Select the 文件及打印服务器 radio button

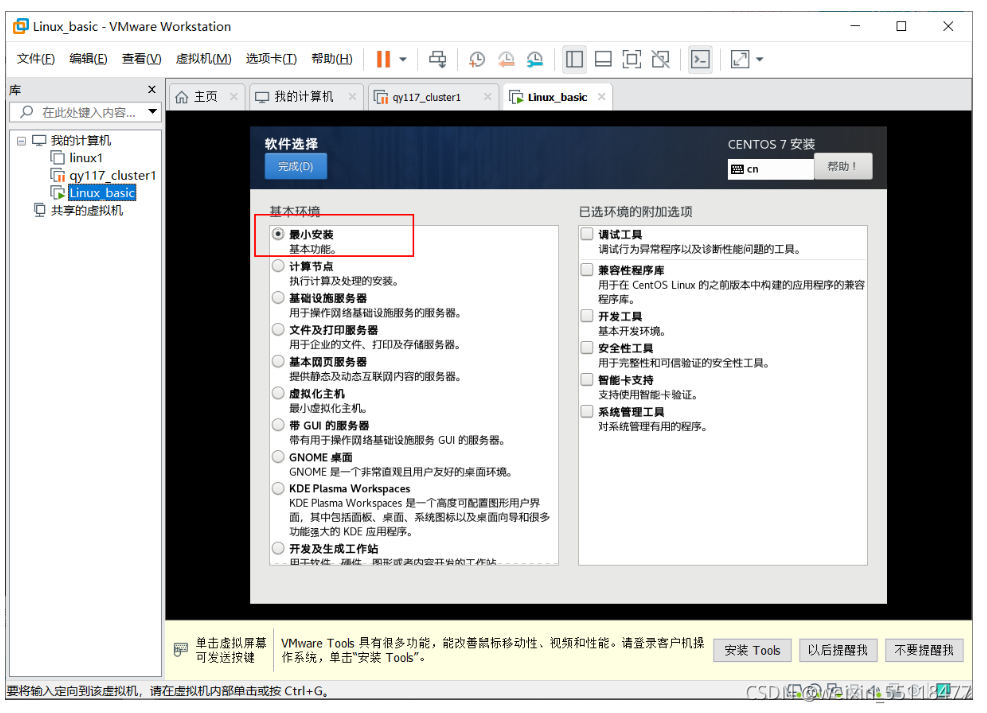[278, 329]
